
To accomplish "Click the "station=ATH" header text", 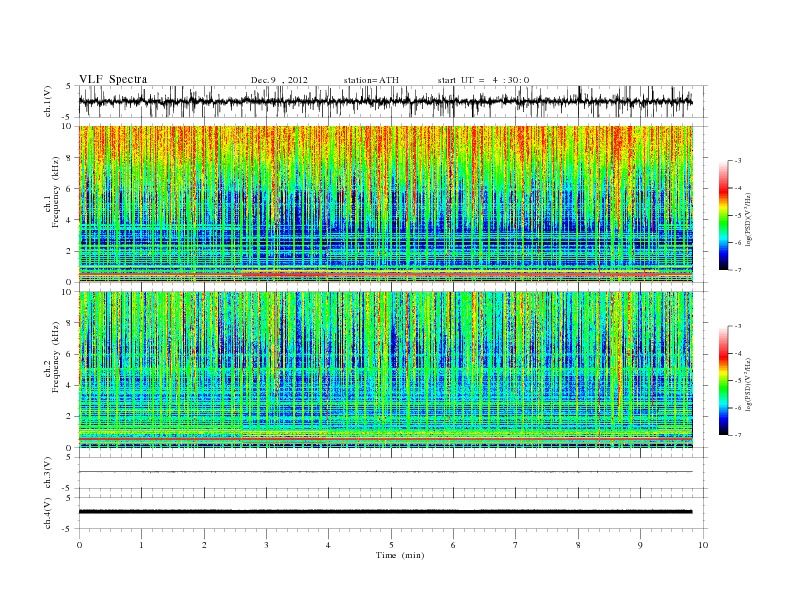I will 371,80.
